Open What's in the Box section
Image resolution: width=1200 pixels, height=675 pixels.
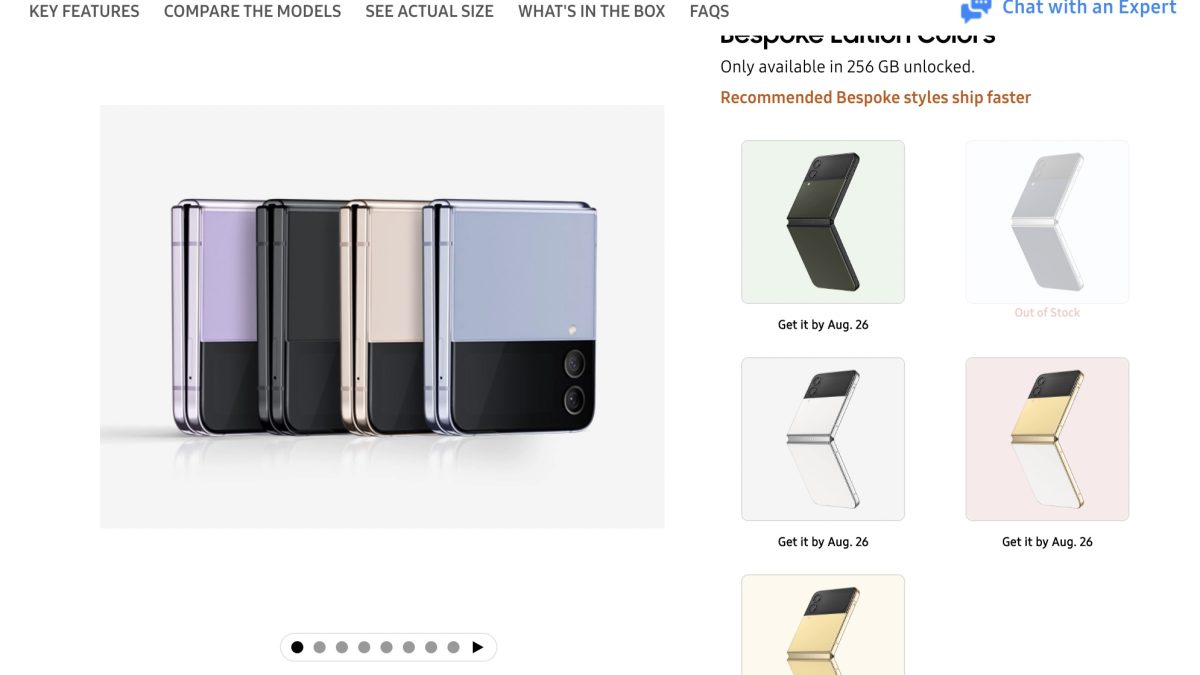[591, 12]
